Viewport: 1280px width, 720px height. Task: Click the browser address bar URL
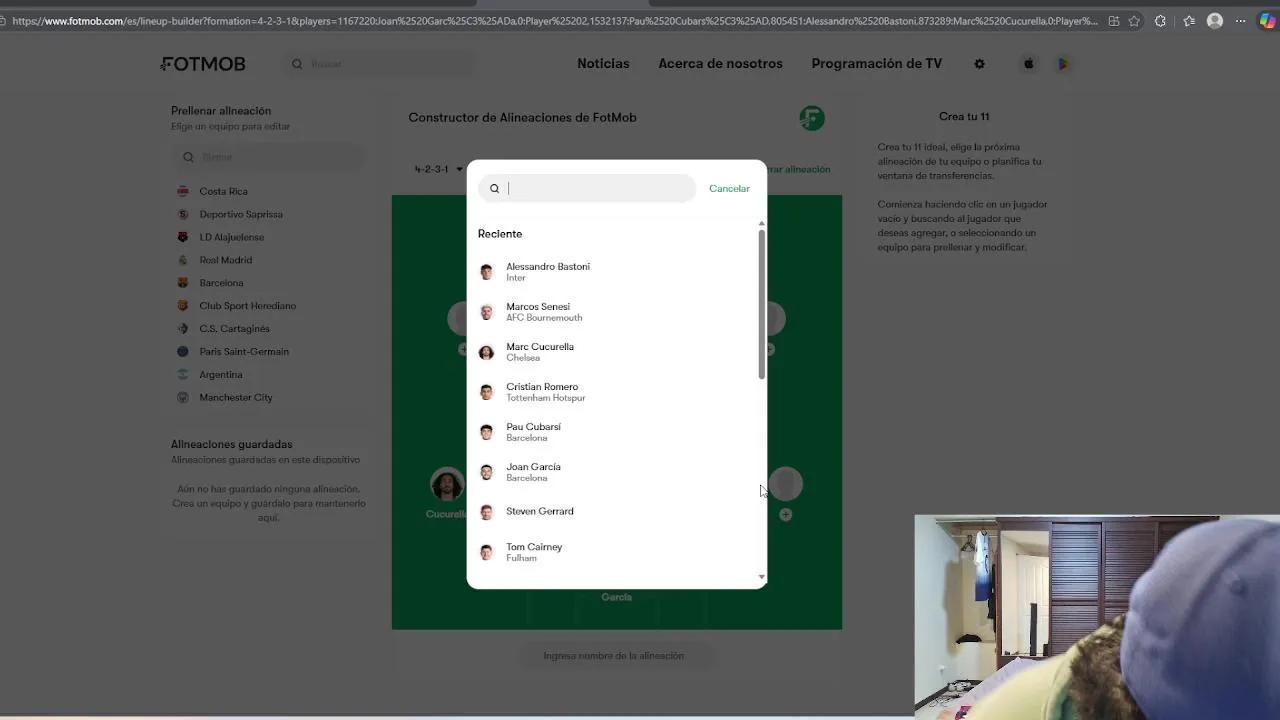point(555,21)
